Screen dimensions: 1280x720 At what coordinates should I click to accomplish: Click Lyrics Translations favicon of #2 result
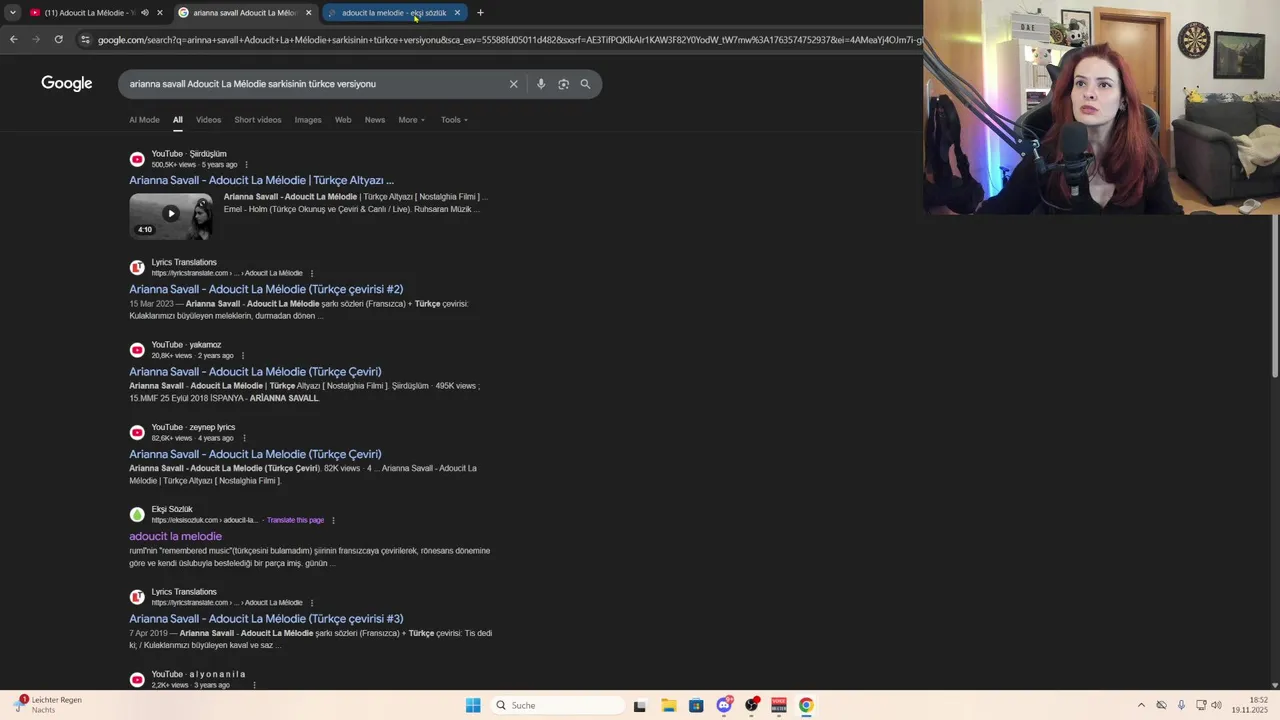point(137,267)
